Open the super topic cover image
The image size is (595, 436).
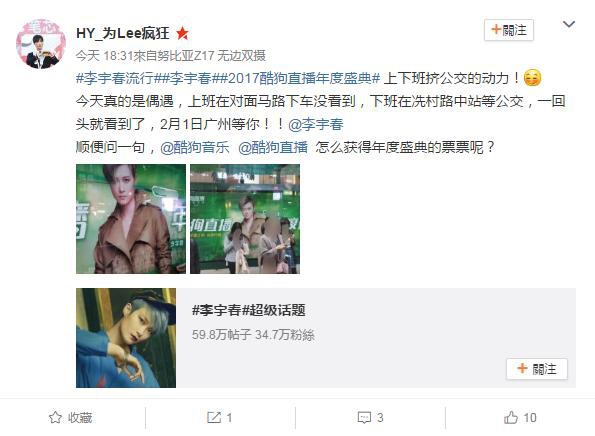(x=126, y=338)
